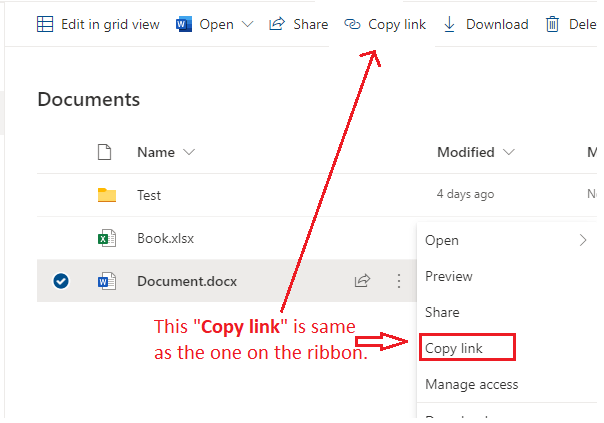Click the Share label in the toolbar
The image size is (604, 423).
[x=310, y=24]
